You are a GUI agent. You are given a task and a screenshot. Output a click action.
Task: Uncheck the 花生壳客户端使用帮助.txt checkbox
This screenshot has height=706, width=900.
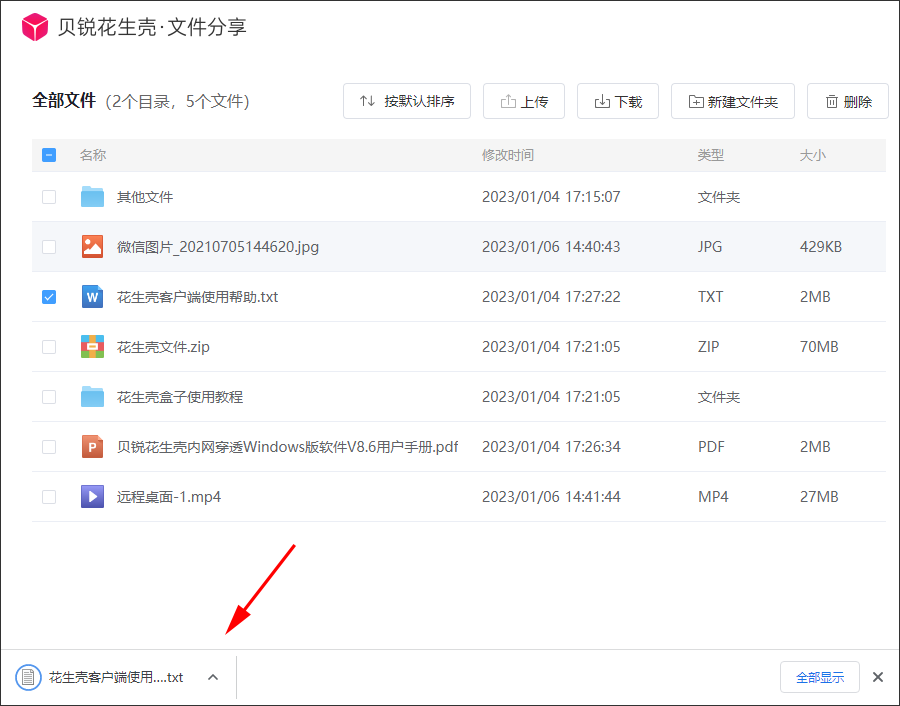49,297
